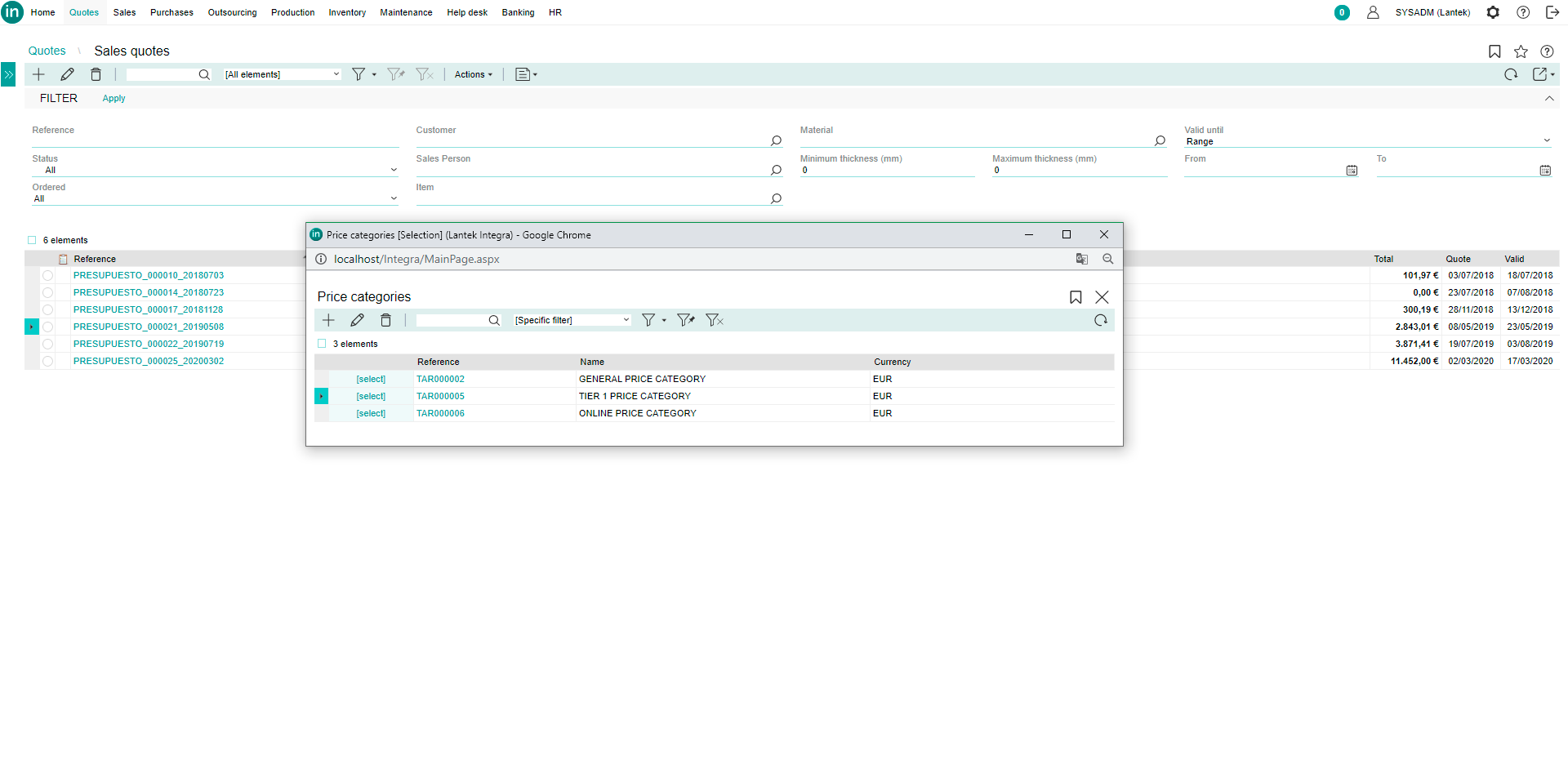
Task: Select TAR000006 Online price category
Action: point(371,413)
